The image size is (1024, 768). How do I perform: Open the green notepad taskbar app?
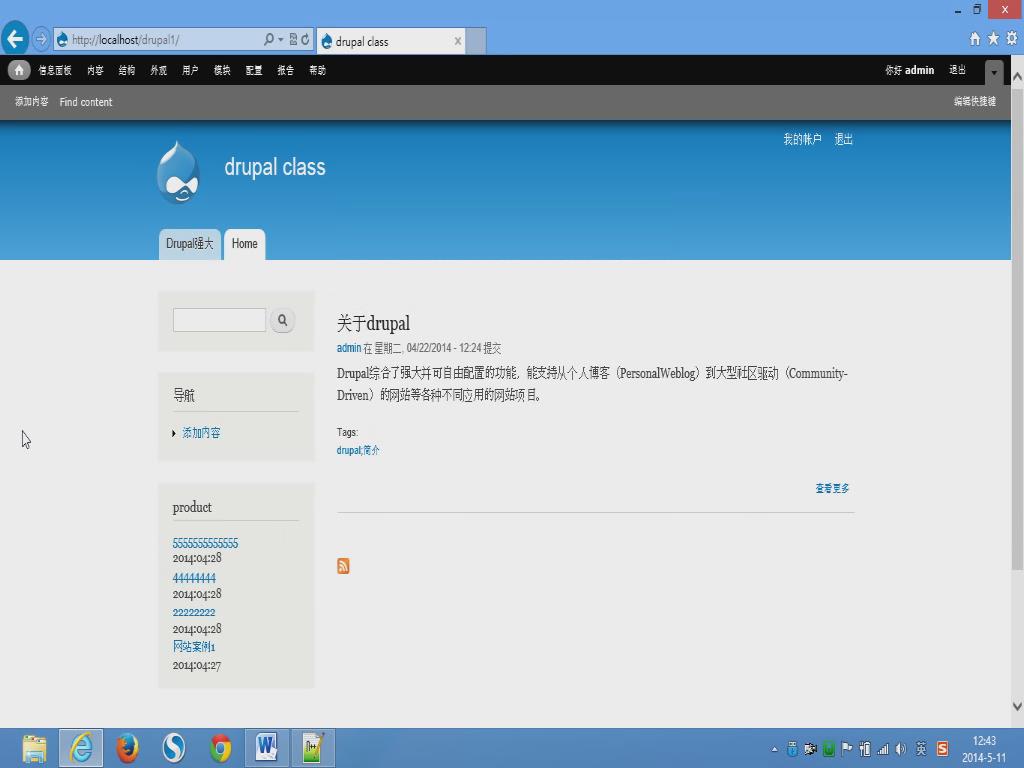313,748
